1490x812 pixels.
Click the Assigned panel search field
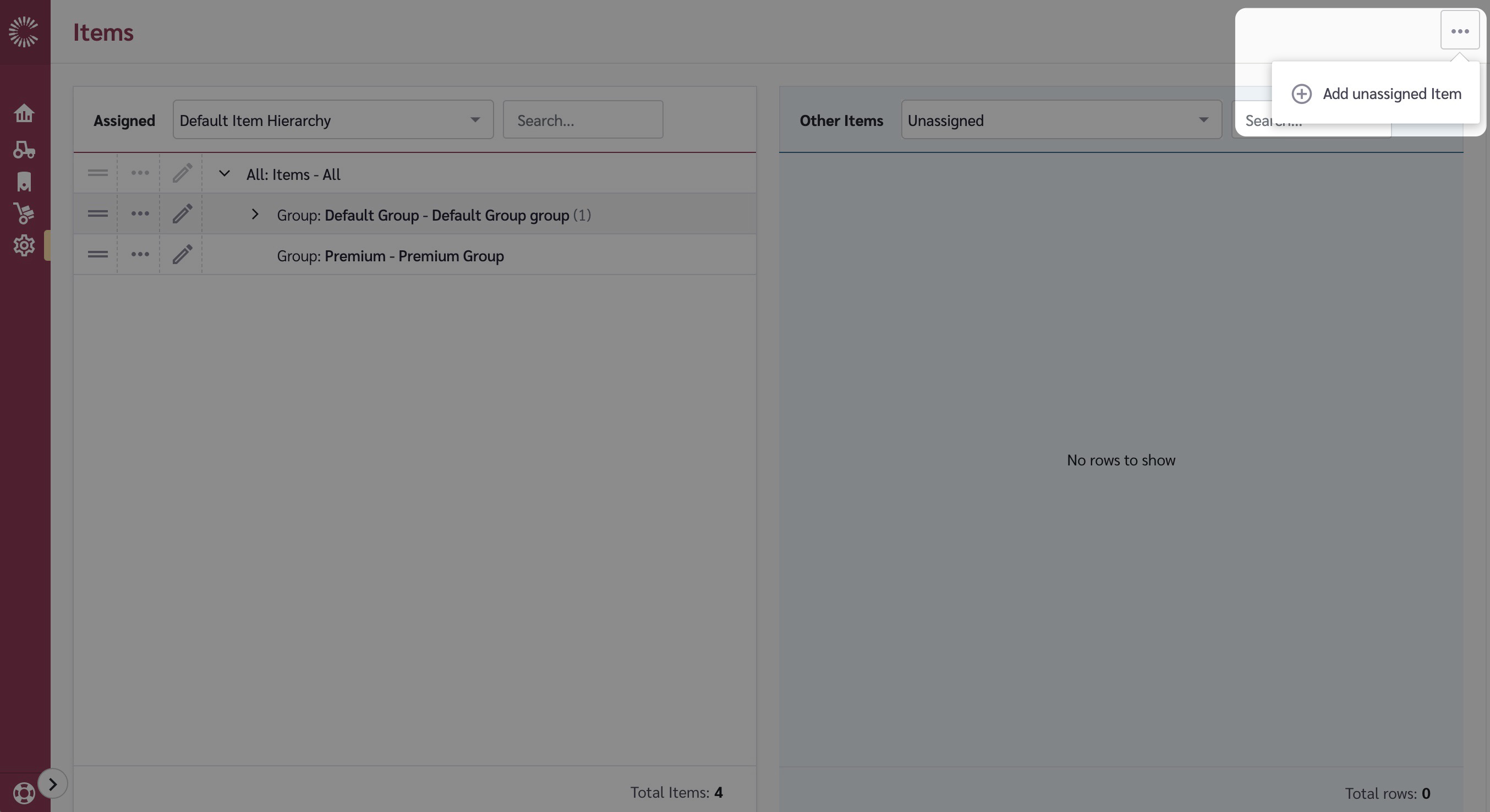pos(583,120)
